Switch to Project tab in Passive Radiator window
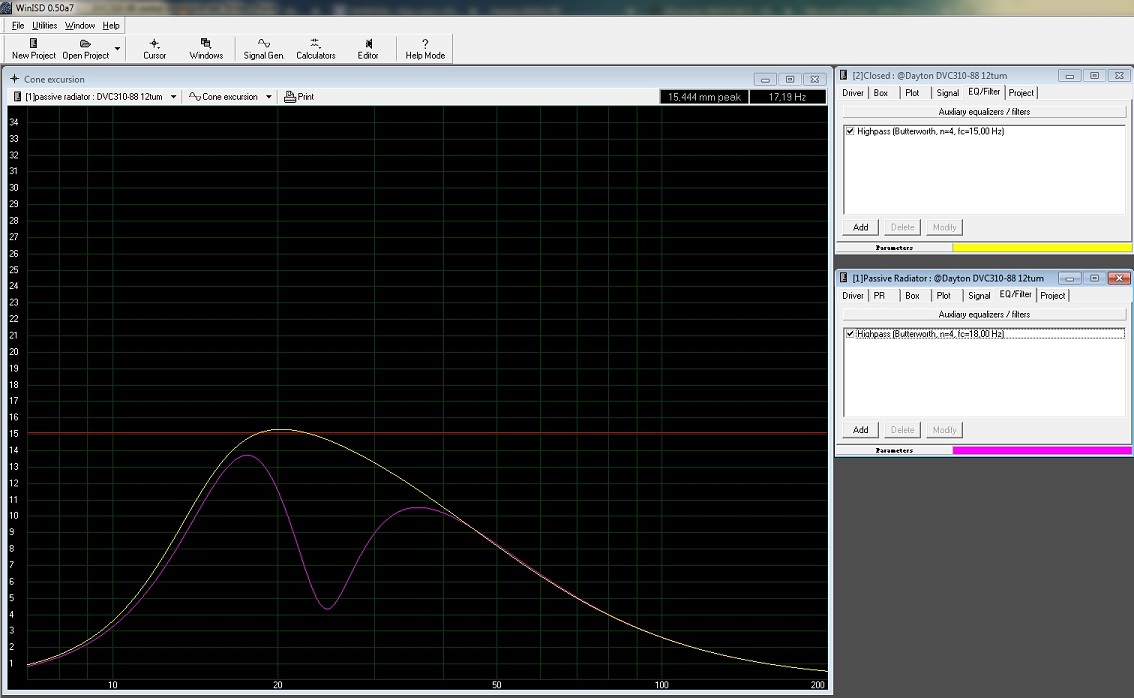The width and height of the screenshot is (1134, 698). point(1053,295)
